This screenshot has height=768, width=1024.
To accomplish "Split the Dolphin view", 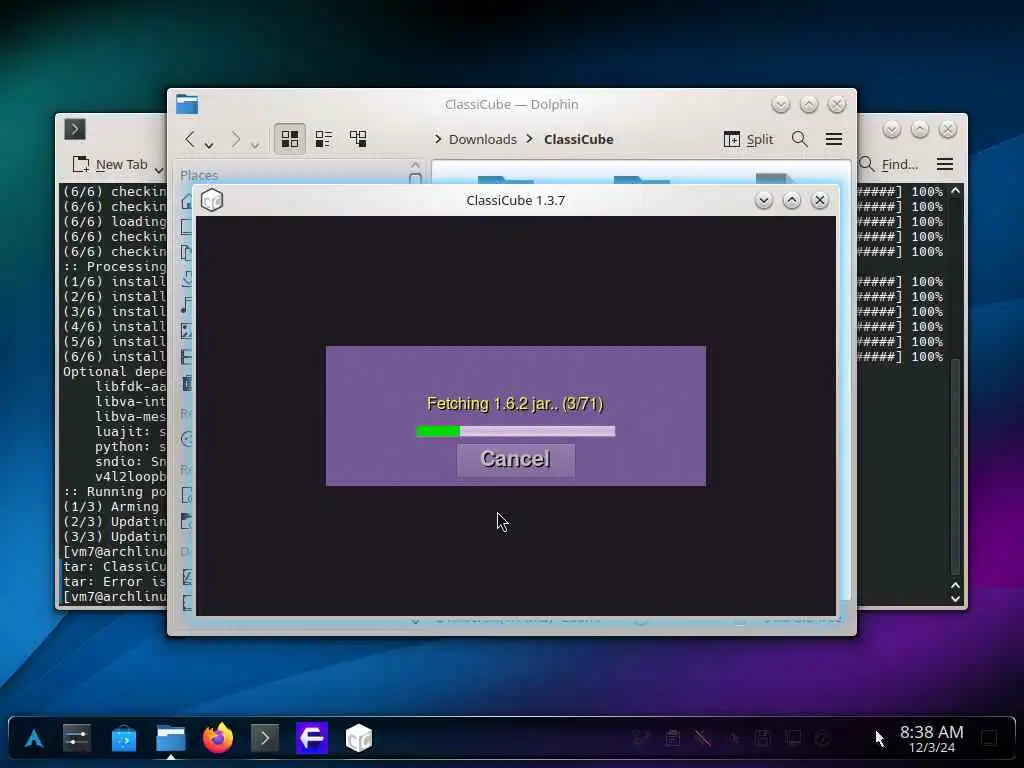I will [748, 139].
